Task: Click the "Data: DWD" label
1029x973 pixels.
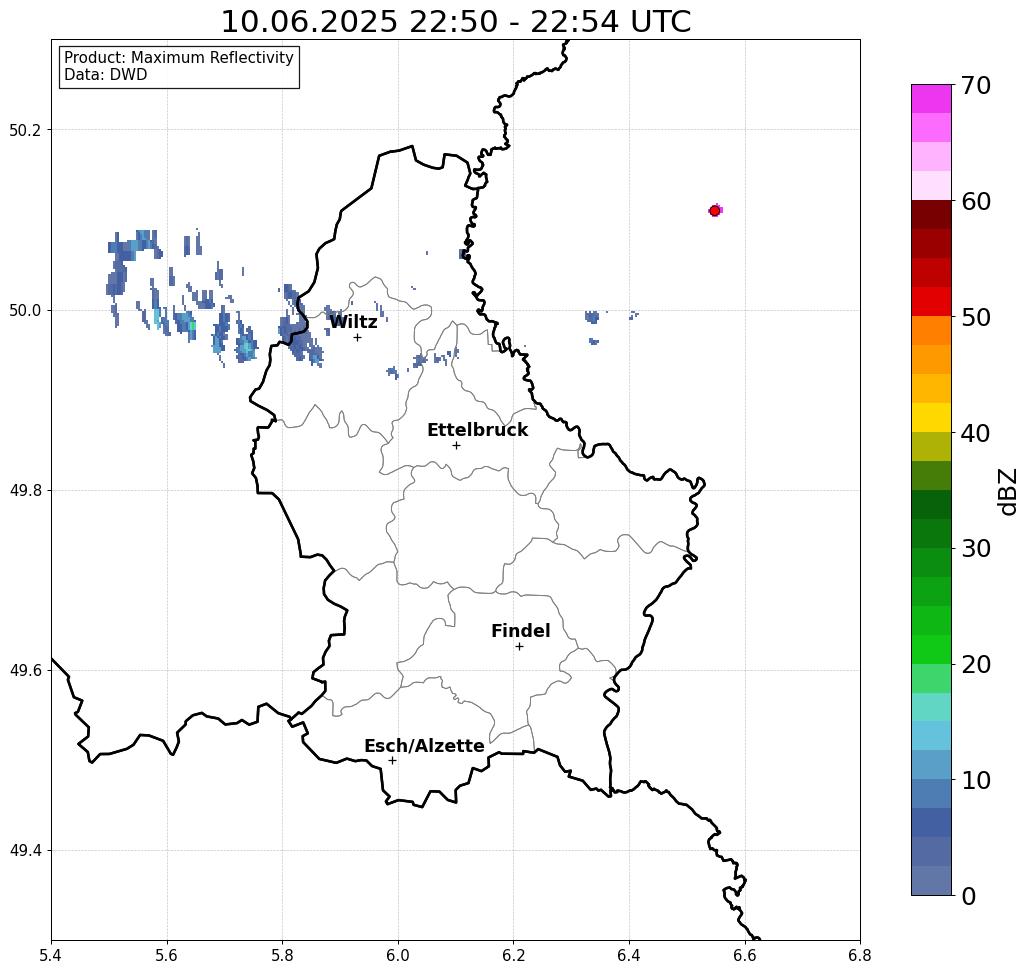Action: pos(106,75)
